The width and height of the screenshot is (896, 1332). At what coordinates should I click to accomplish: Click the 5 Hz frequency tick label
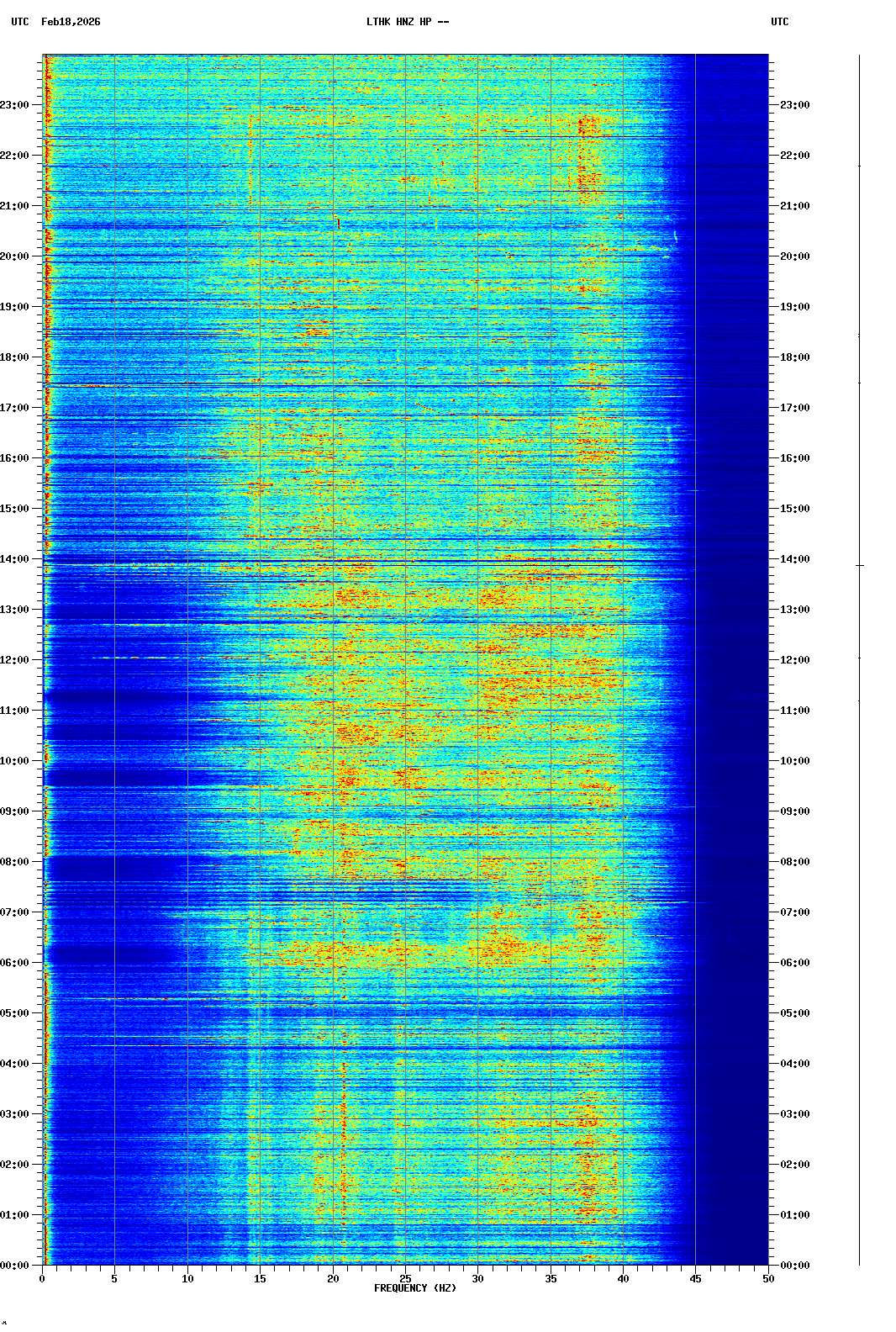(114, 1279)
